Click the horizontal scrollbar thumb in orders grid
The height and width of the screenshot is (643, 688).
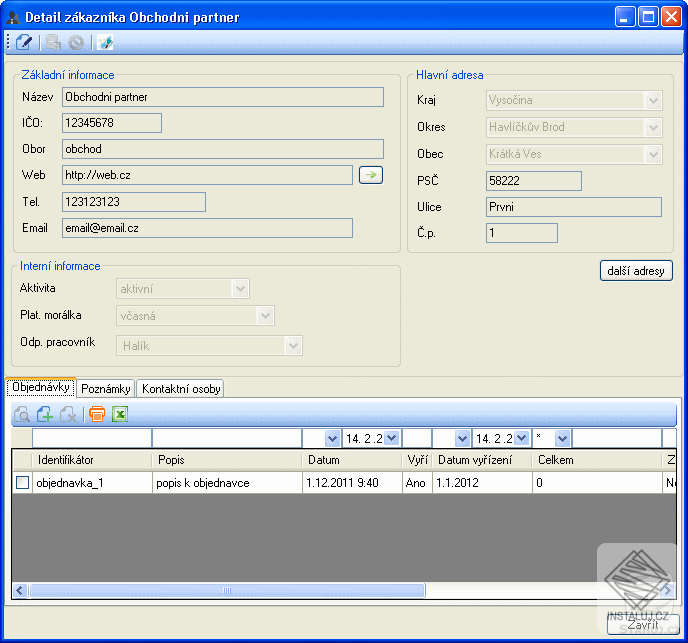click(227, 590)
